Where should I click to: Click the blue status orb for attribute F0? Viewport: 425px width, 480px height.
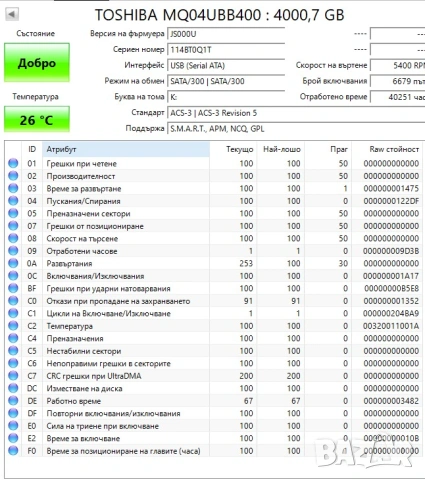pyautogui.click(x=13, y=451)
